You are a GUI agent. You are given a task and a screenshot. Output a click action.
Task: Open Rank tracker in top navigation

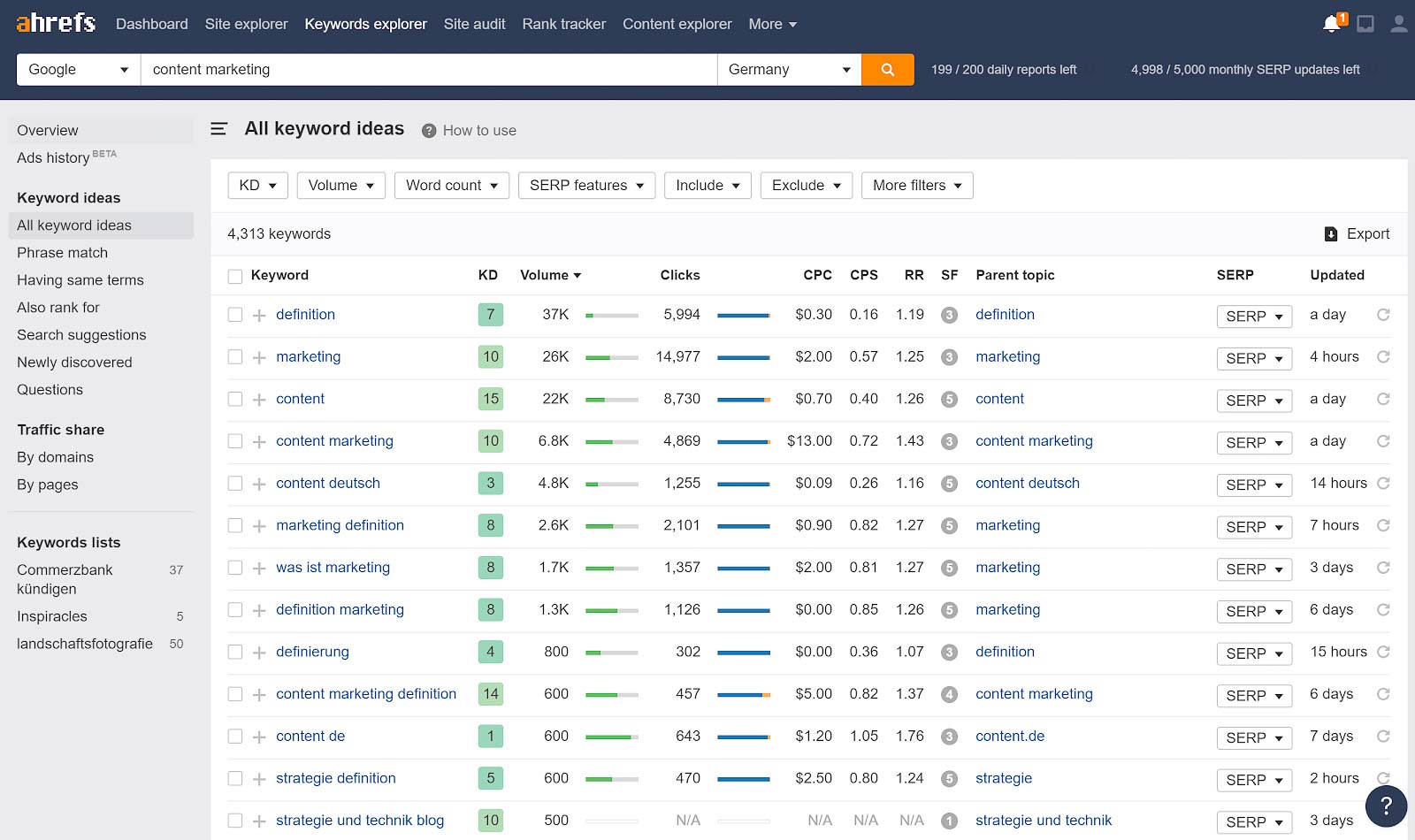[x=564, y=24]
